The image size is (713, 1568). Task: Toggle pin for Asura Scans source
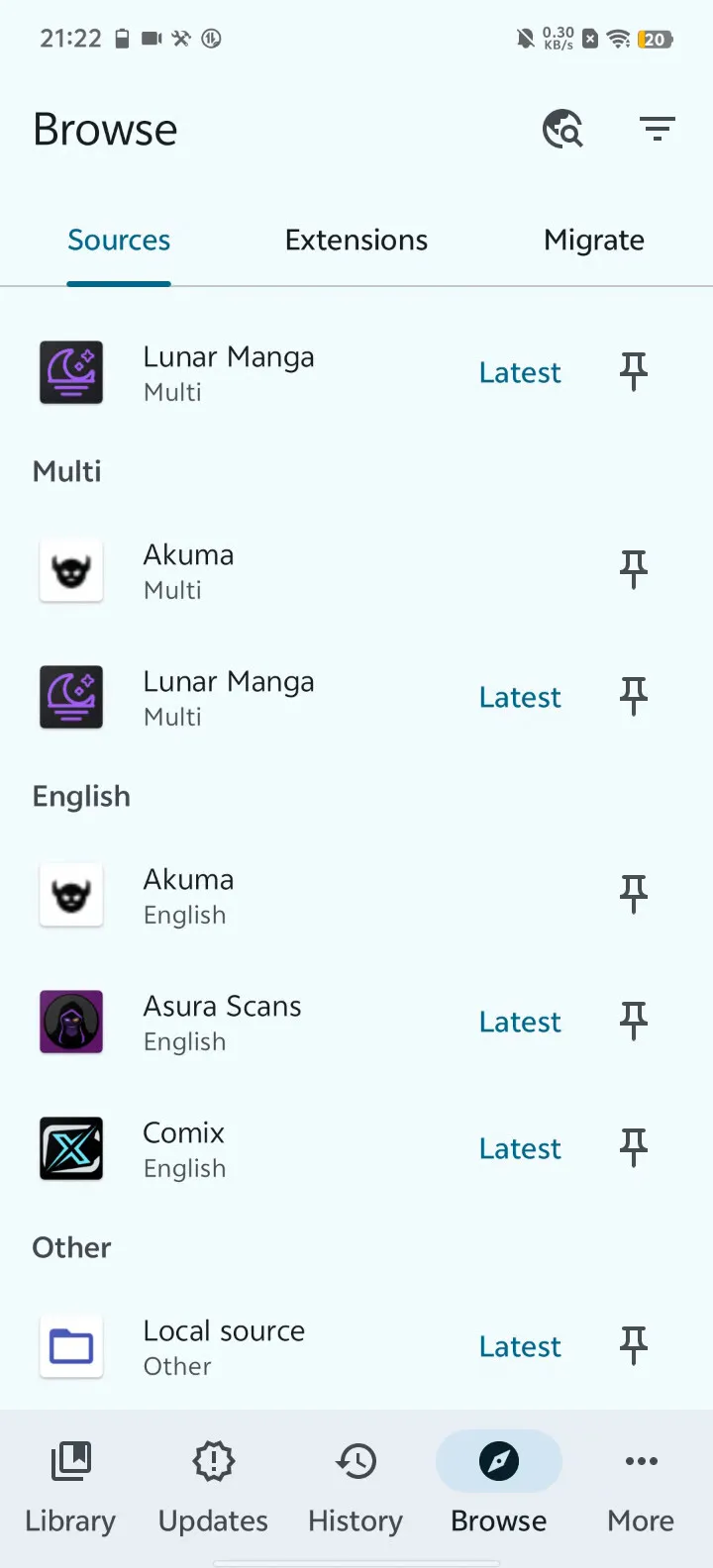click(634, 1022)
